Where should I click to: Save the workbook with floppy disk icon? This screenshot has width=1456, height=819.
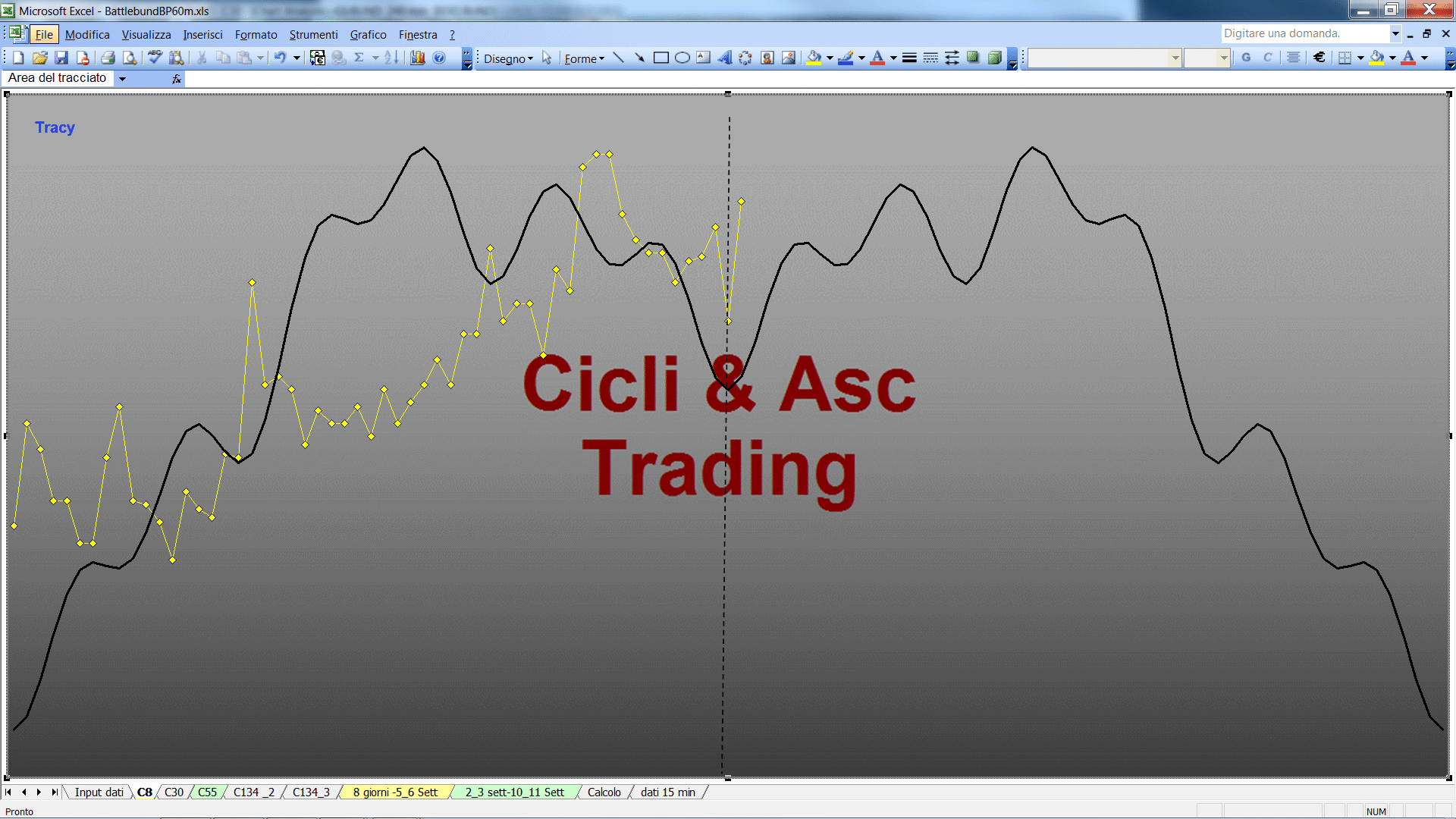[61, 58]
